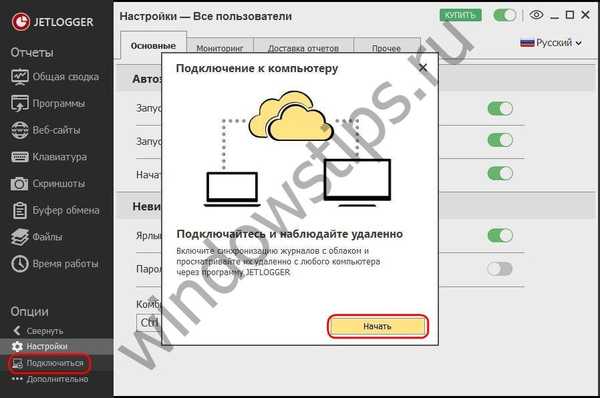Maximize the JETLOGGER window

[570, 15]
